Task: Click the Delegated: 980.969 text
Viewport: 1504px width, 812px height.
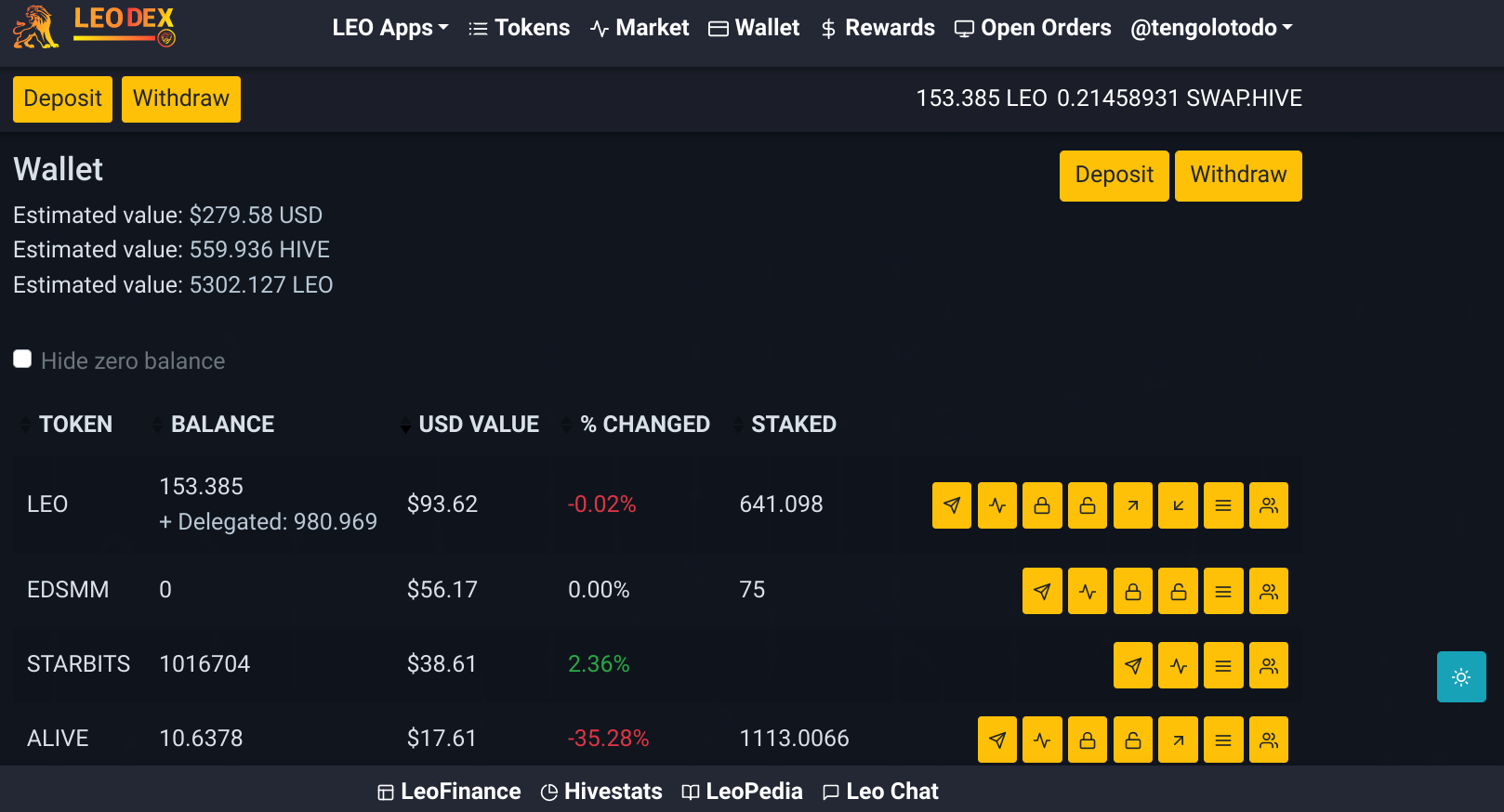Action: point(268,522)
